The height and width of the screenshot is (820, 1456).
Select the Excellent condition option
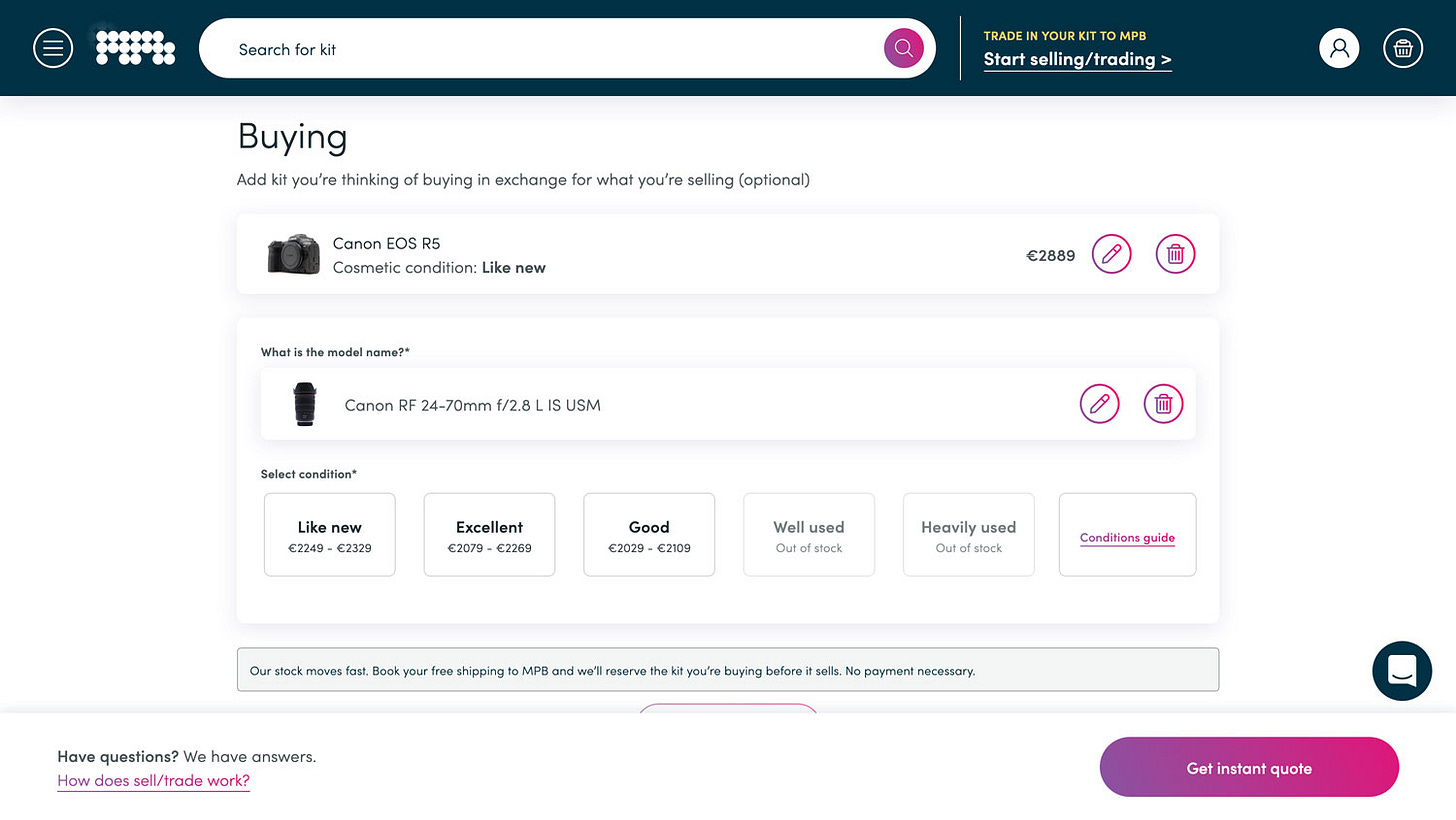coord(489,535)
